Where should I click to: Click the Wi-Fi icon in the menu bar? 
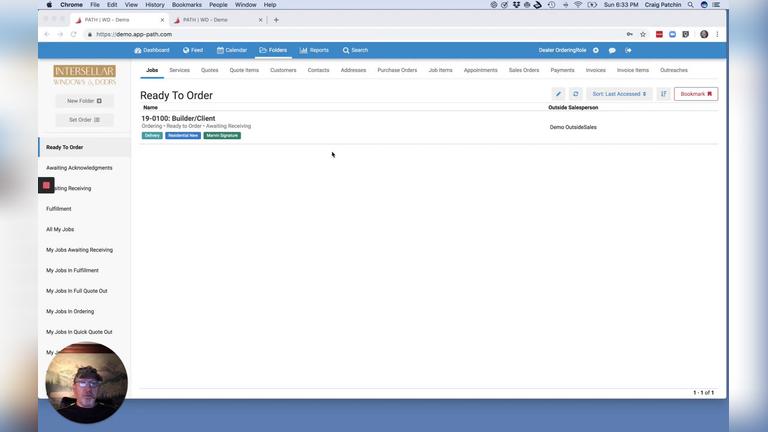(x=578, y=5)
